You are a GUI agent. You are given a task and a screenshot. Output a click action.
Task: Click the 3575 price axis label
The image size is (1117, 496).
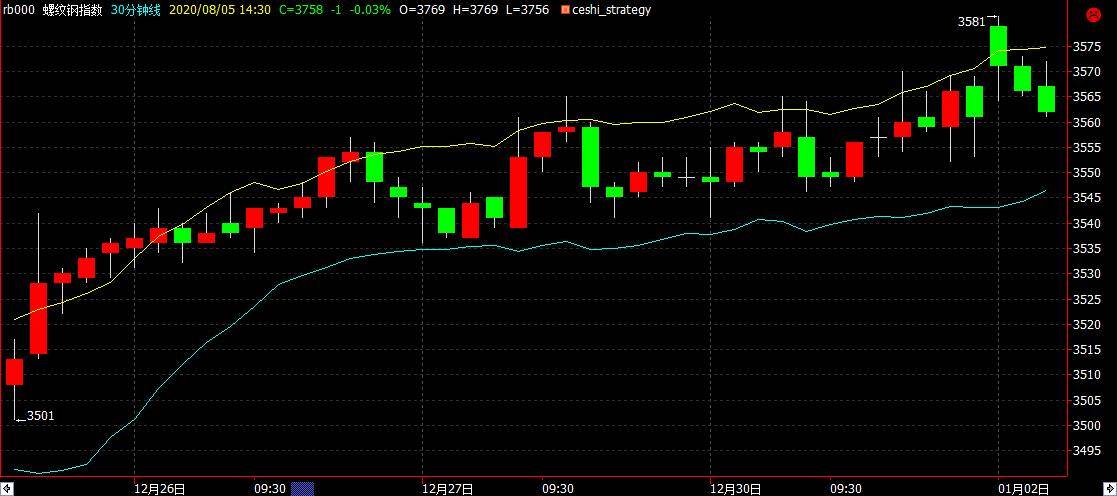pyautogui.click(x=1087, y=47)
